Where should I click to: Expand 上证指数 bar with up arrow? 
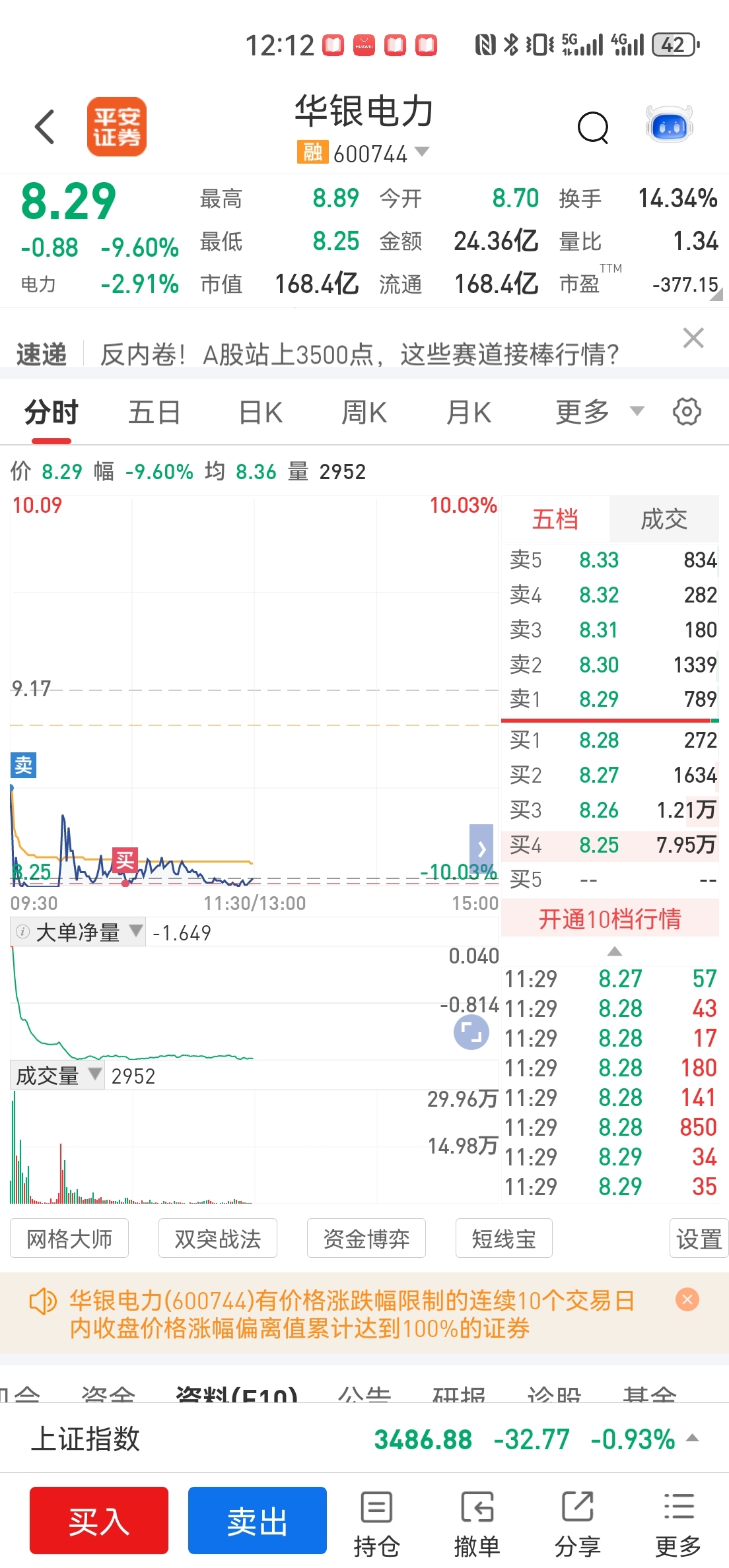[x=693, y=1437]
